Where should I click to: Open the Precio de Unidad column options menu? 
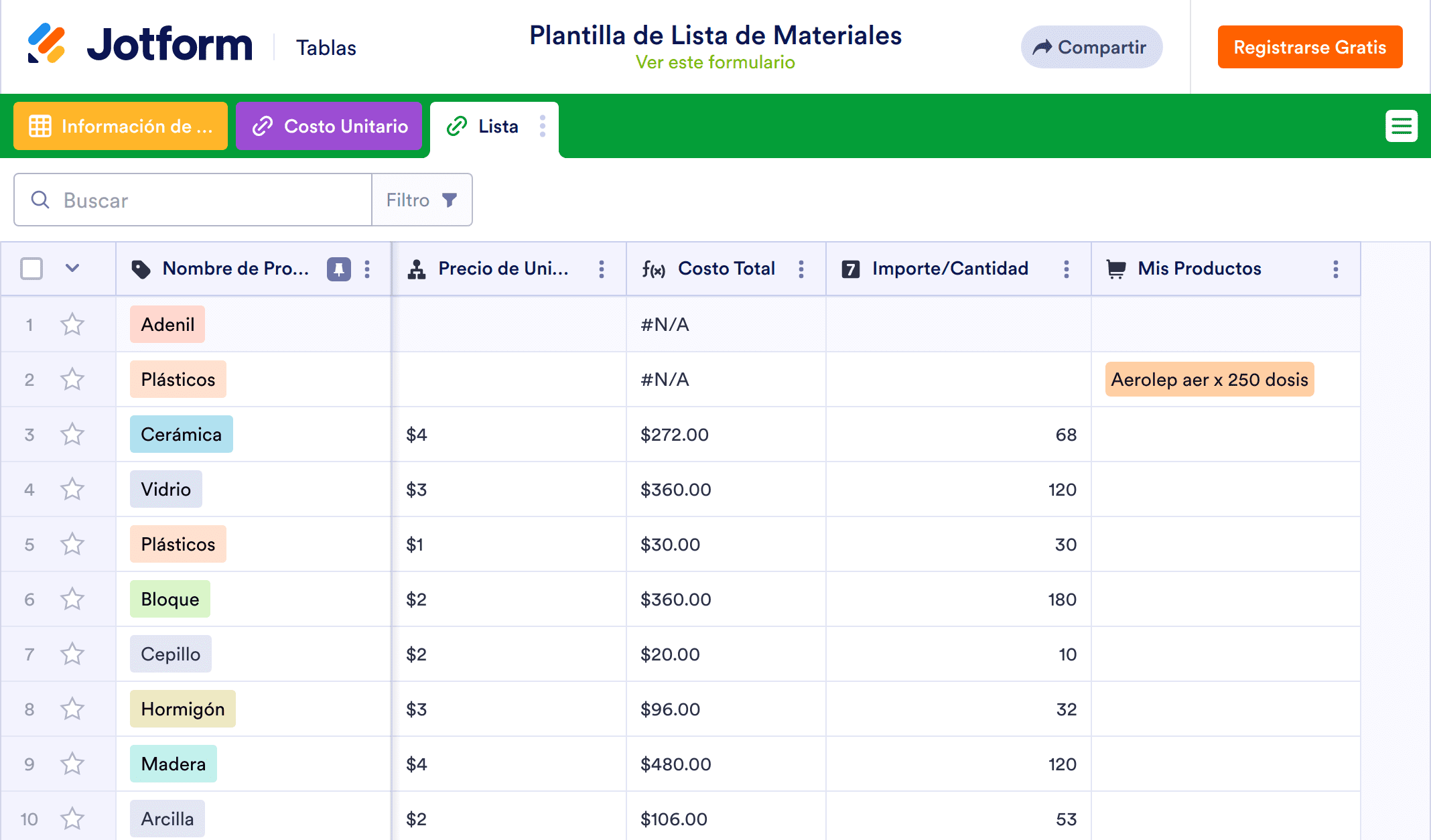(x=602, y=269)
